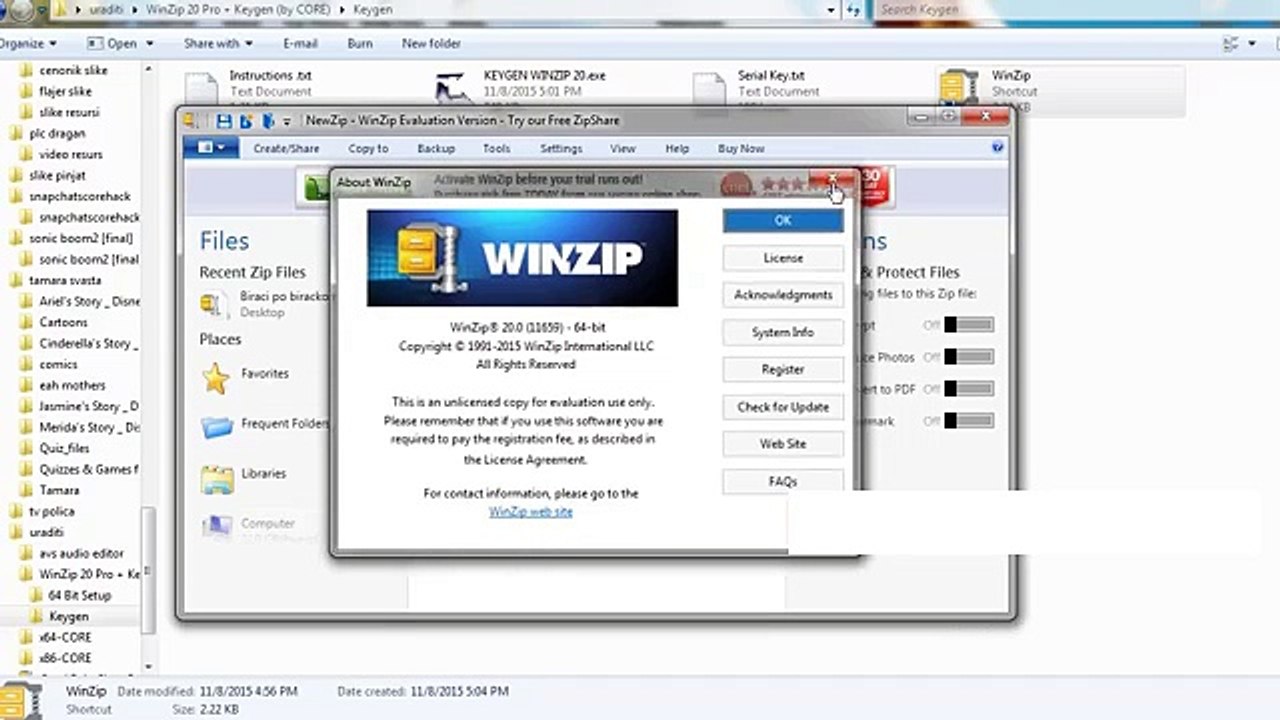Confirm the About WinZip dialog with OK

pos(783,221)
